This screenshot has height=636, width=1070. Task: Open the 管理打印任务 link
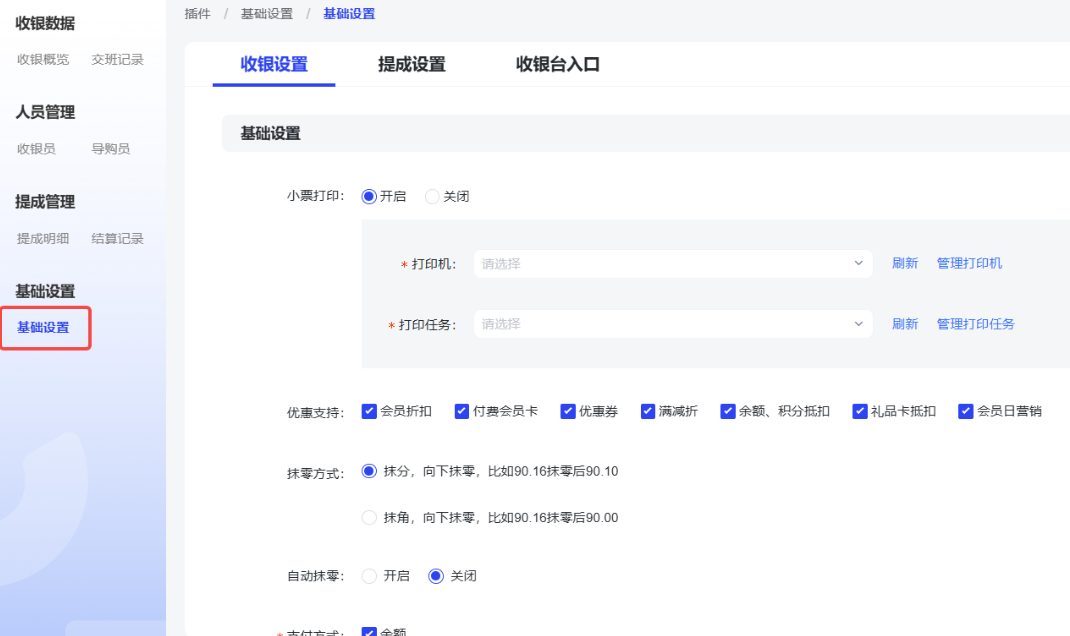click(x=975, y=324)
